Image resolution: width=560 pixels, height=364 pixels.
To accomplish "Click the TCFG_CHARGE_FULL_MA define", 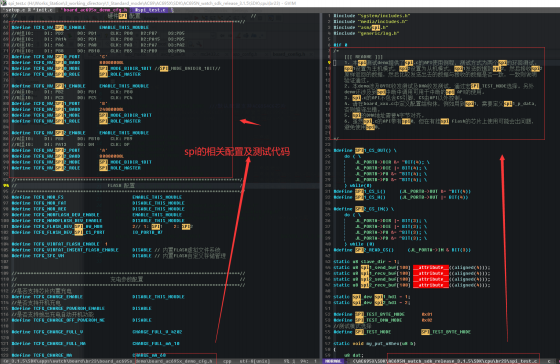I will click(x=95, y=344).
